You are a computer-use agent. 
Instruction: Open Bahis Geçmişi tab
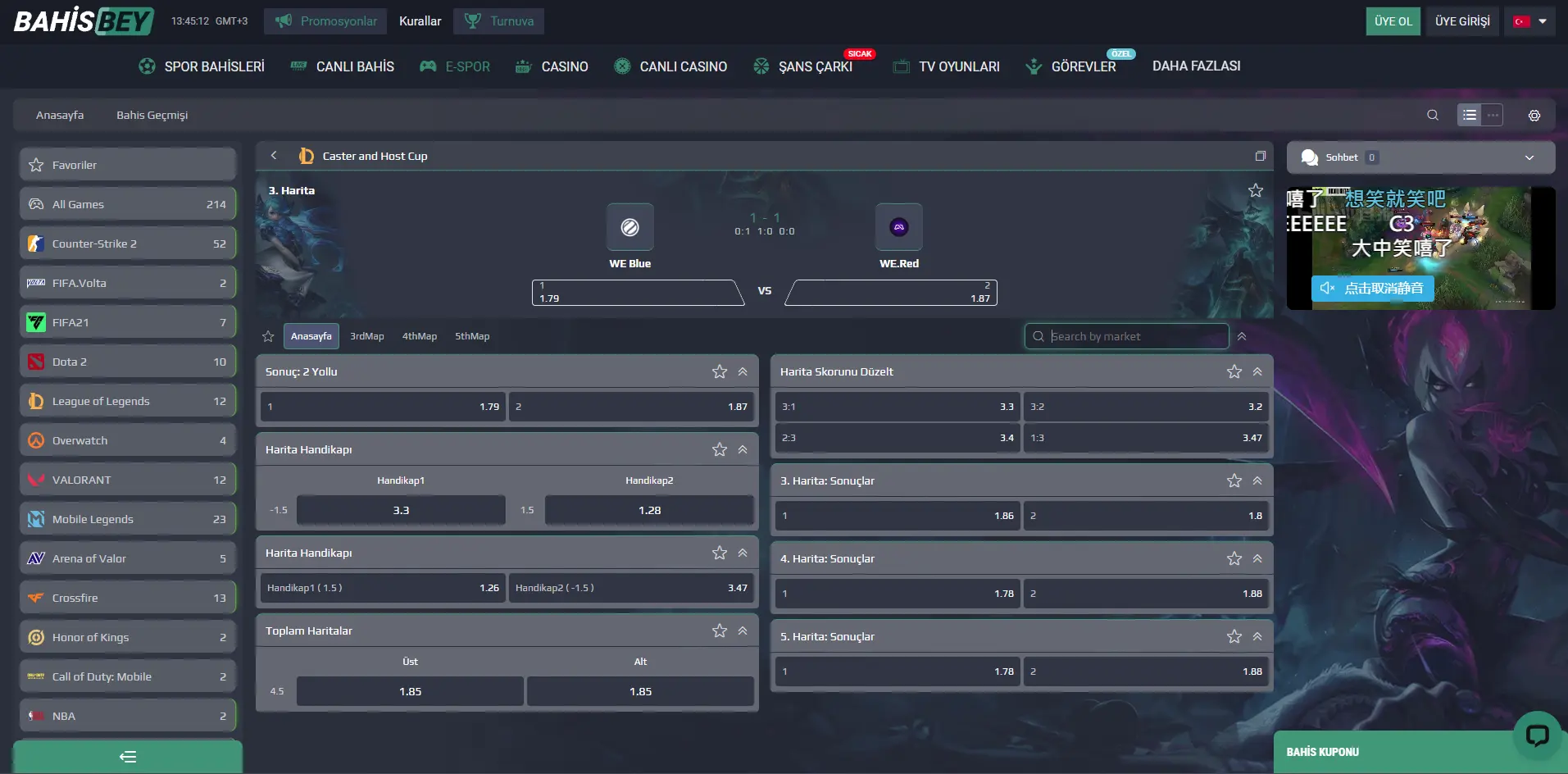(152, 115)
